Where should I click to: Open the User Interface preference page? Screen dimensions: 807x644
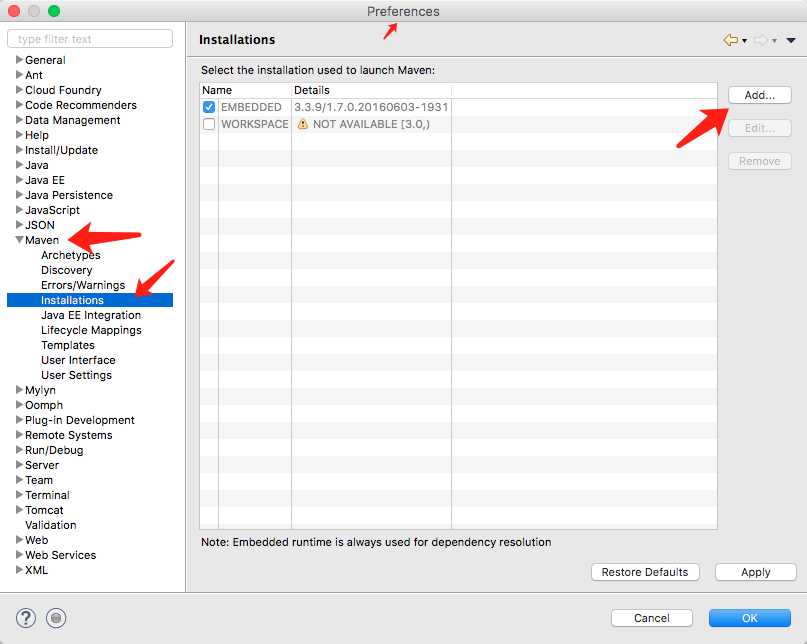(x=78, y=360)
